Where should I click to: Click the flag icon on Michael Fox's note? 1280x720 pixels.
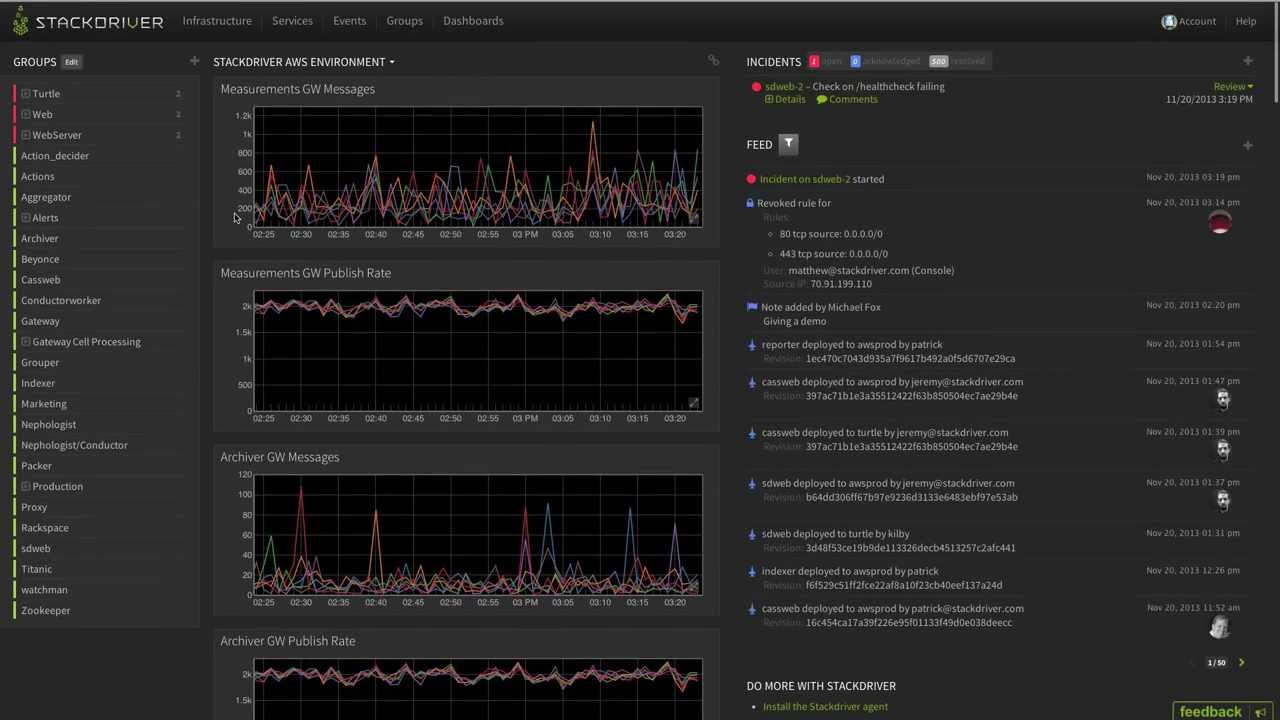click(751, 306)
